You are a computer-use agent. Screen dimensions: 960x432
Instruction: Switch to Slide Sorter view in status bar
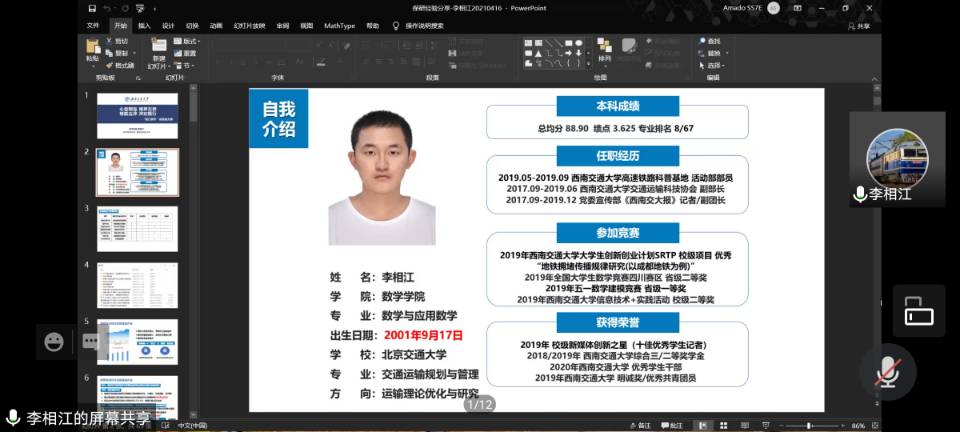(x=725, y=425)
